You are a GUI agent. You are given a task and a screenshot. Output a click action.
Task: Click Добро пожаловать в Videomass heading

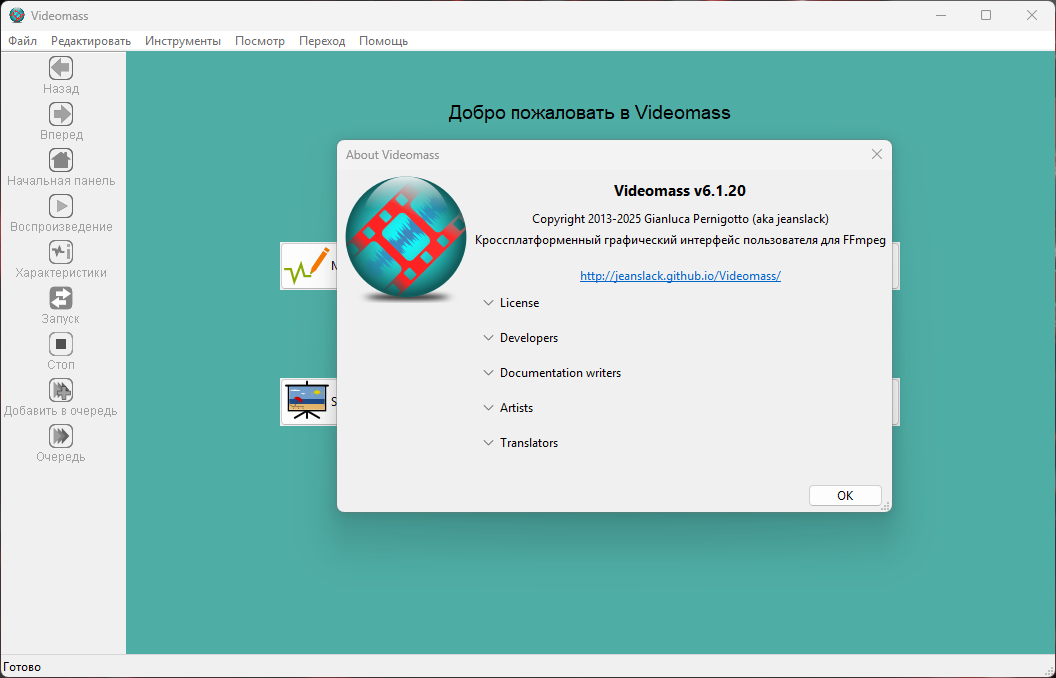pyautogui.click(x=589, y=112)
